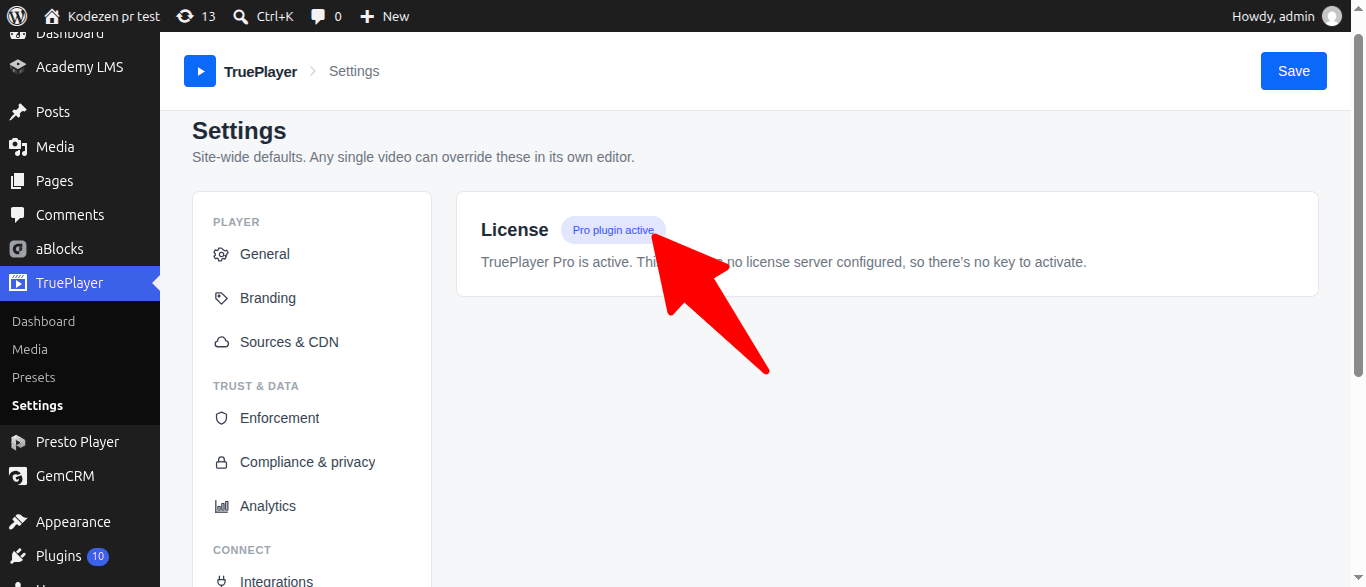Open the Analytics settings section
Screen dimensions: 1366x587
pyautogui.click(x=312, y=506)
